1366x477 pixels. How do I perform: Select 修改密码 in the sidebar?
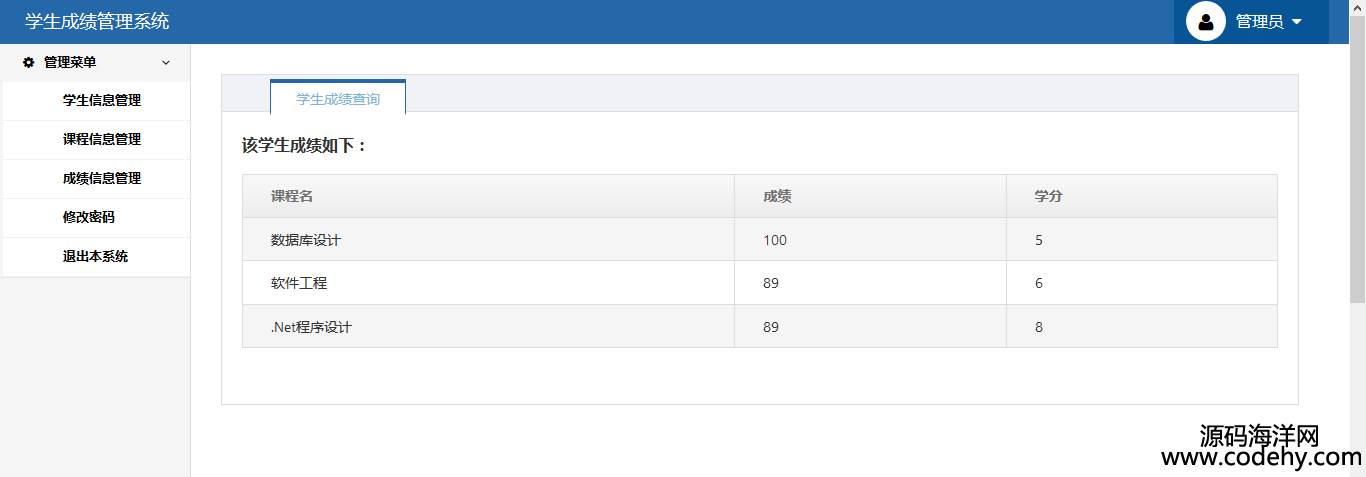[88, 217]
